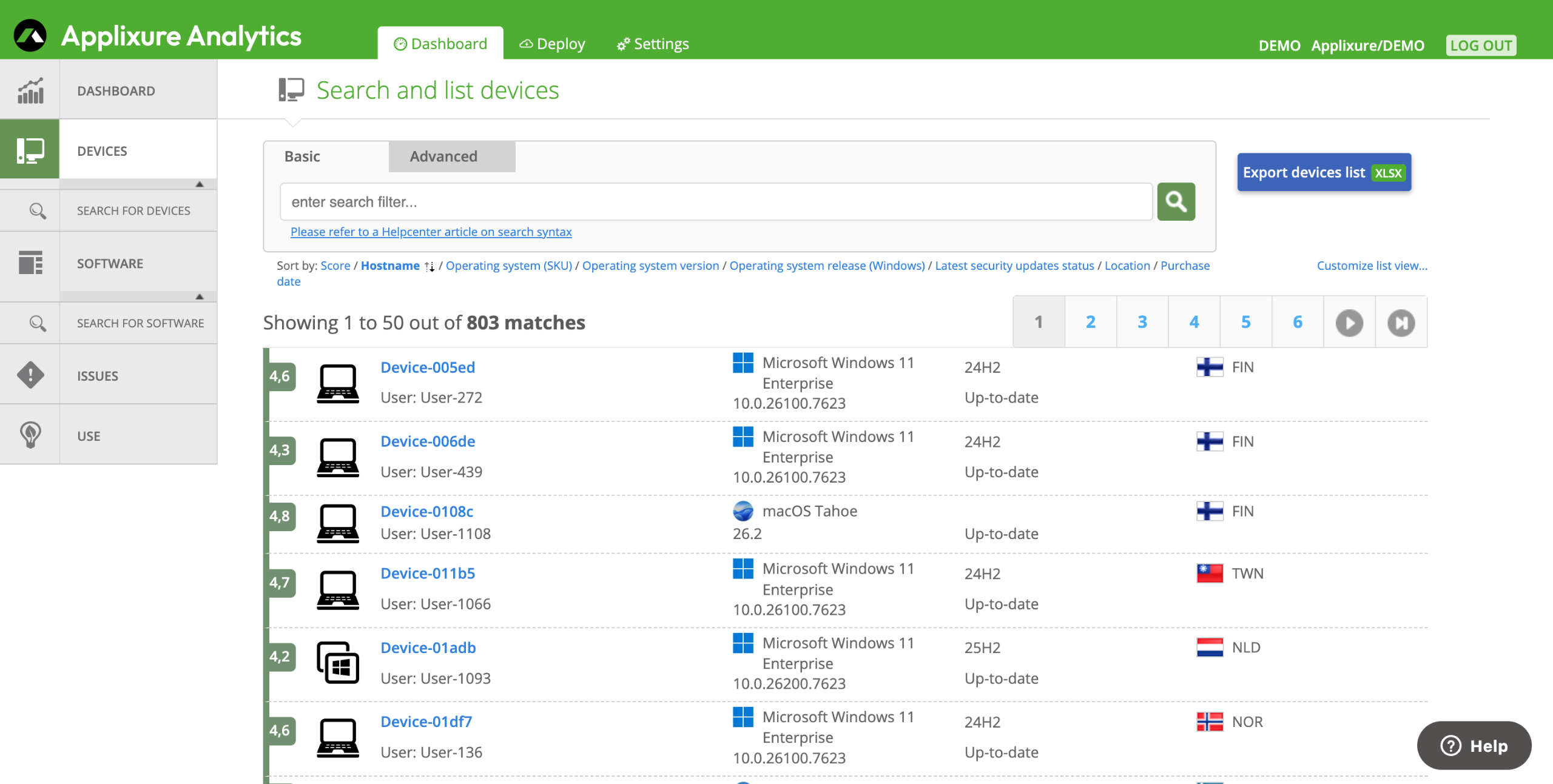Open the Settings tab in header
The height and width of the screenshot is (784, 1553).
coord(653,44)
